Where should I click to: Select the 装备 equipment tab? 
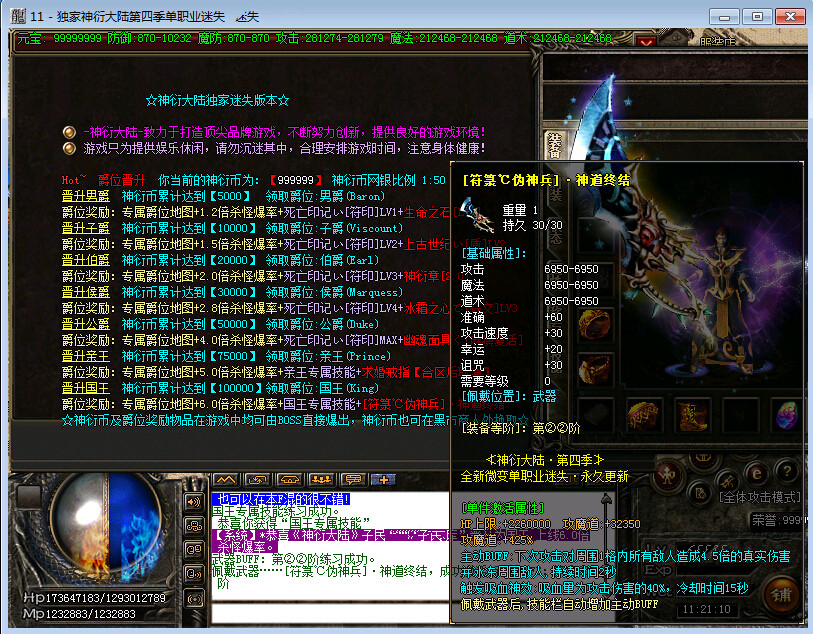(x=555, y=145)
